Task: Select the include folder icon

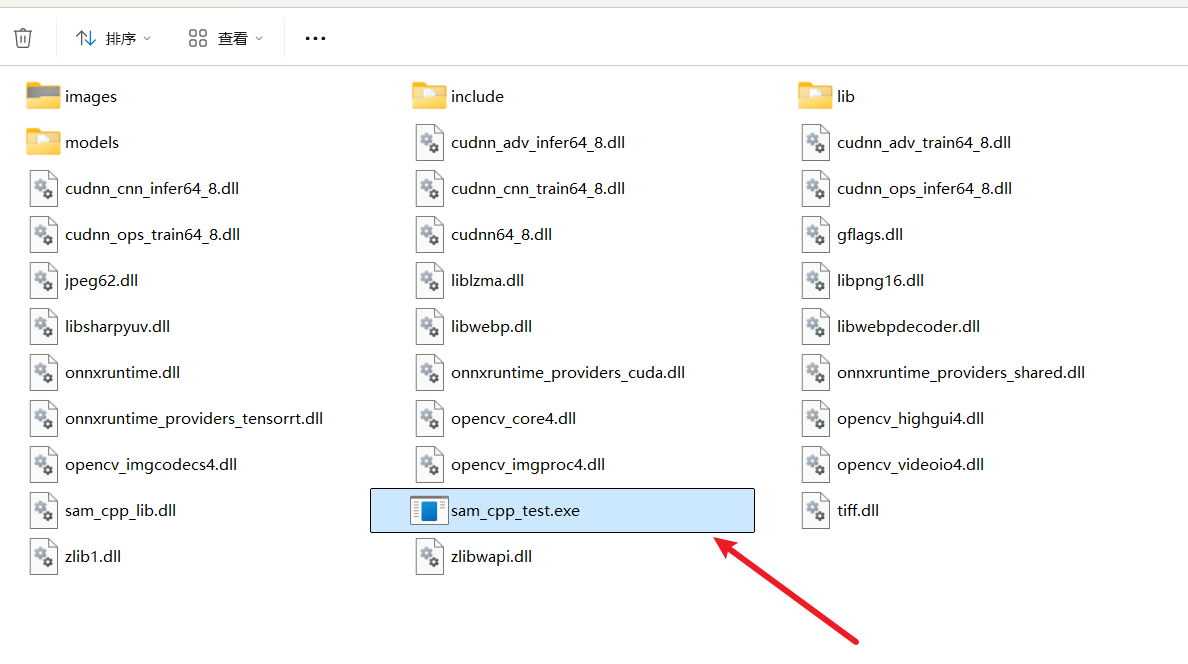Action: [x=429, y=96]
